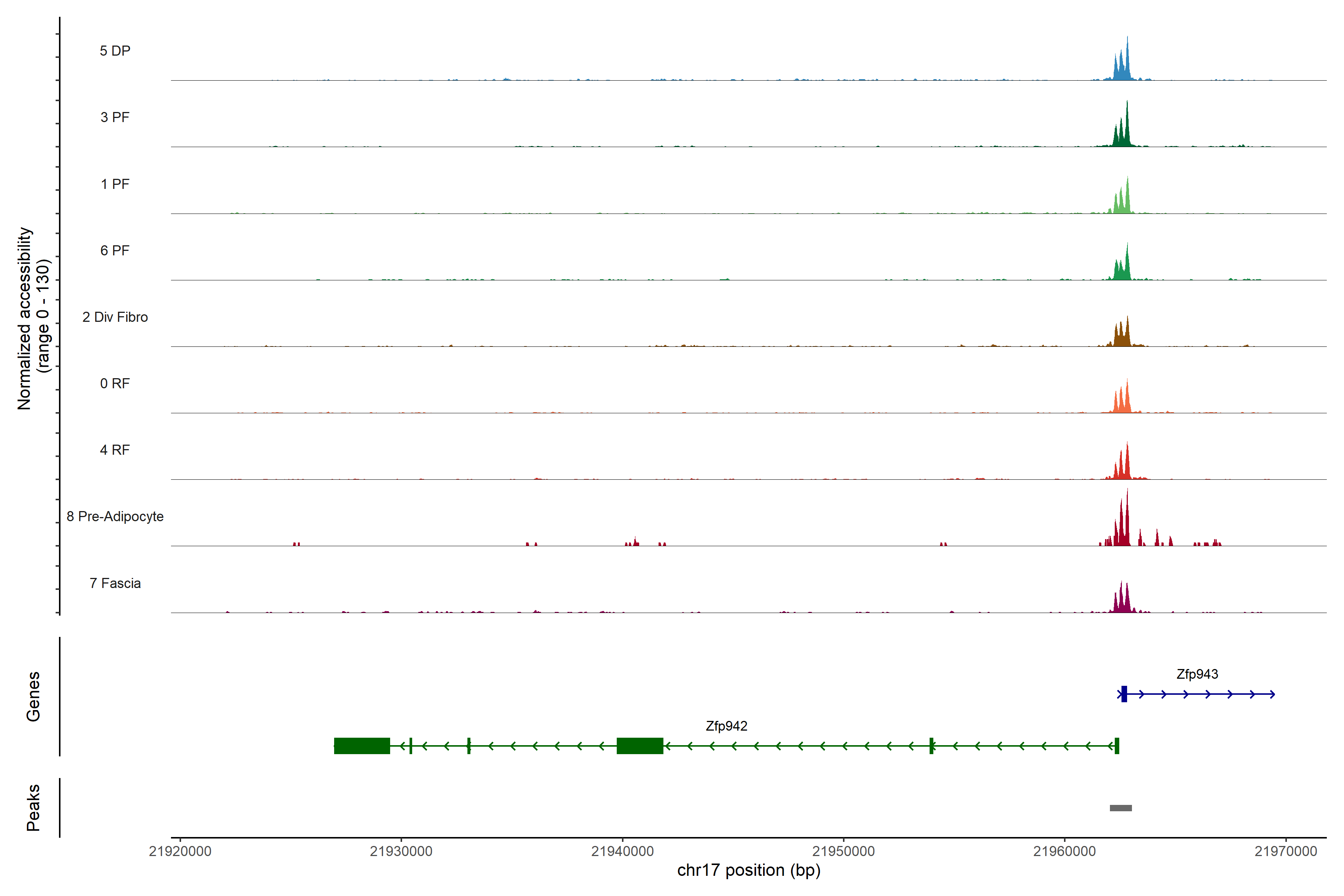The image size is (1344, 896).
Task: Click the 21960000 x-axis tick label
Action: tap(1065, 852)
